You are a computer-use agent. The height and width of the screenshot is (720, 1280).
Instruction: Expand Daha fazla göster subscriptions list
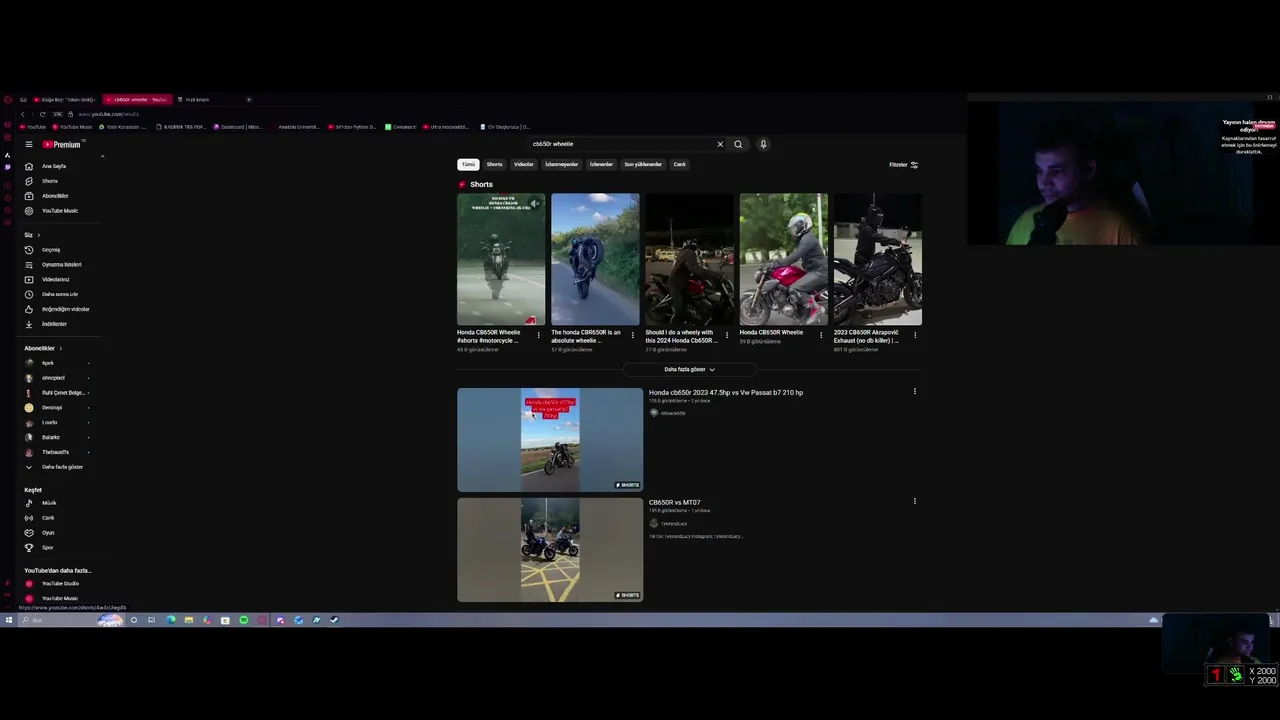[62, 467]
